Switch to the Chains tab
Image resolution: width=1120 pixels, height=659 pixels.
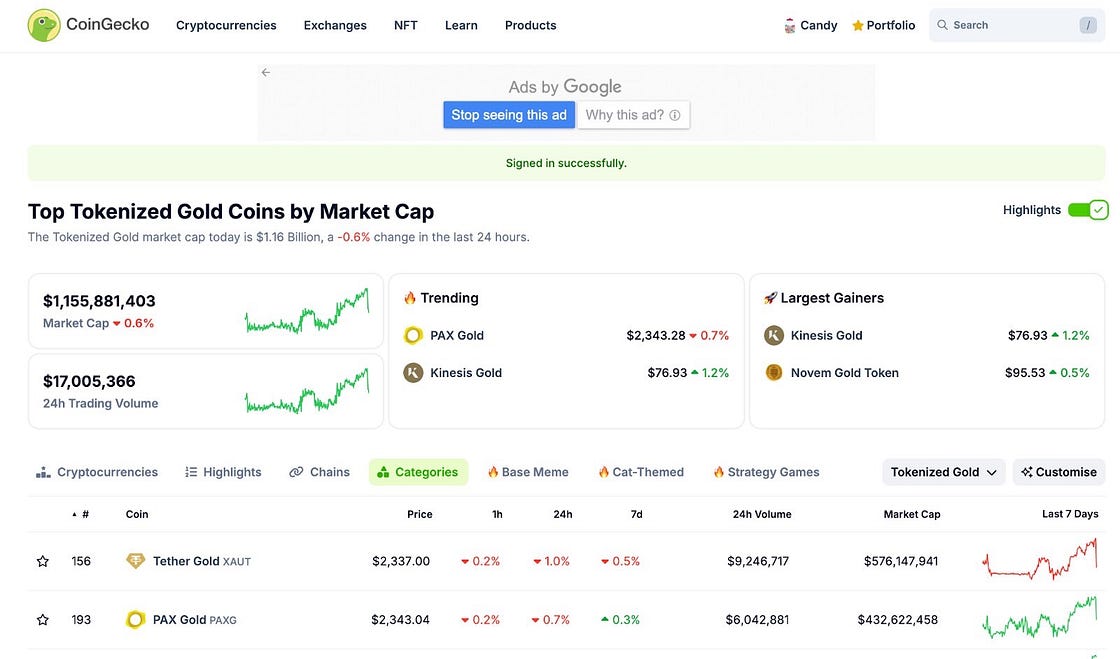click(x=320, y=472)
